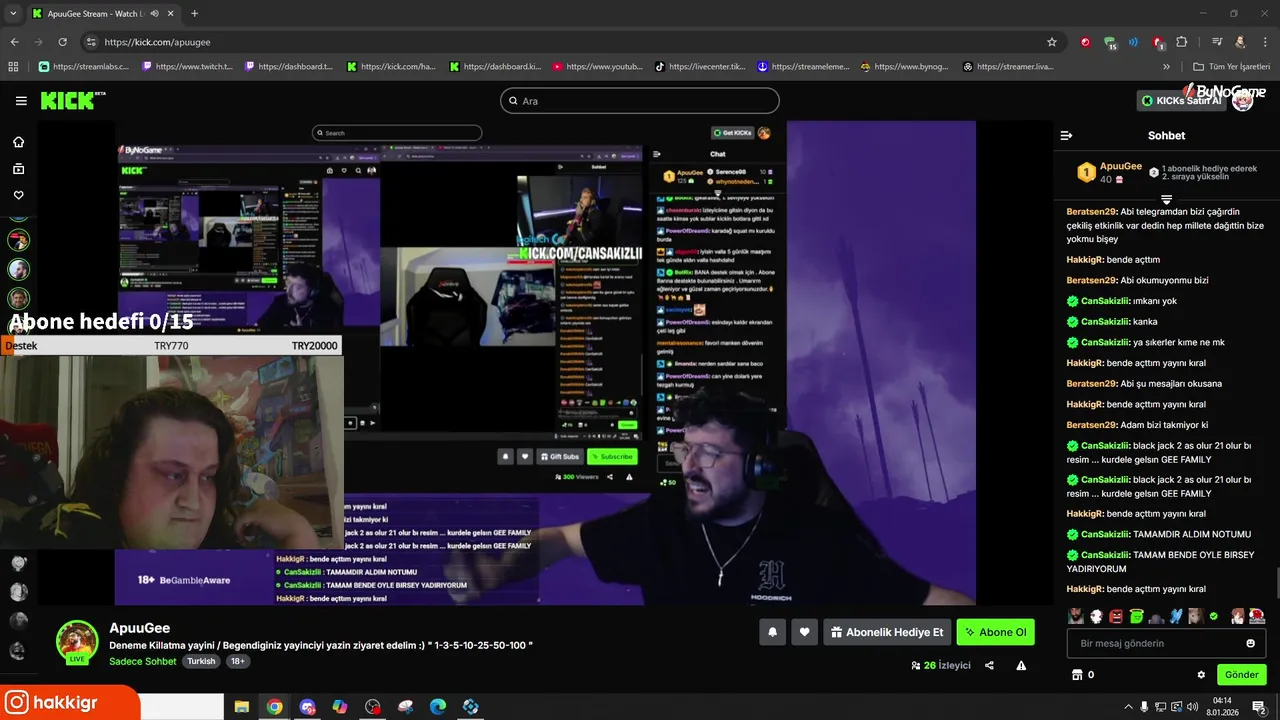Open Chrome extensions puzzle icon
Viewport: 1280px width, 720px height.
1182,42
